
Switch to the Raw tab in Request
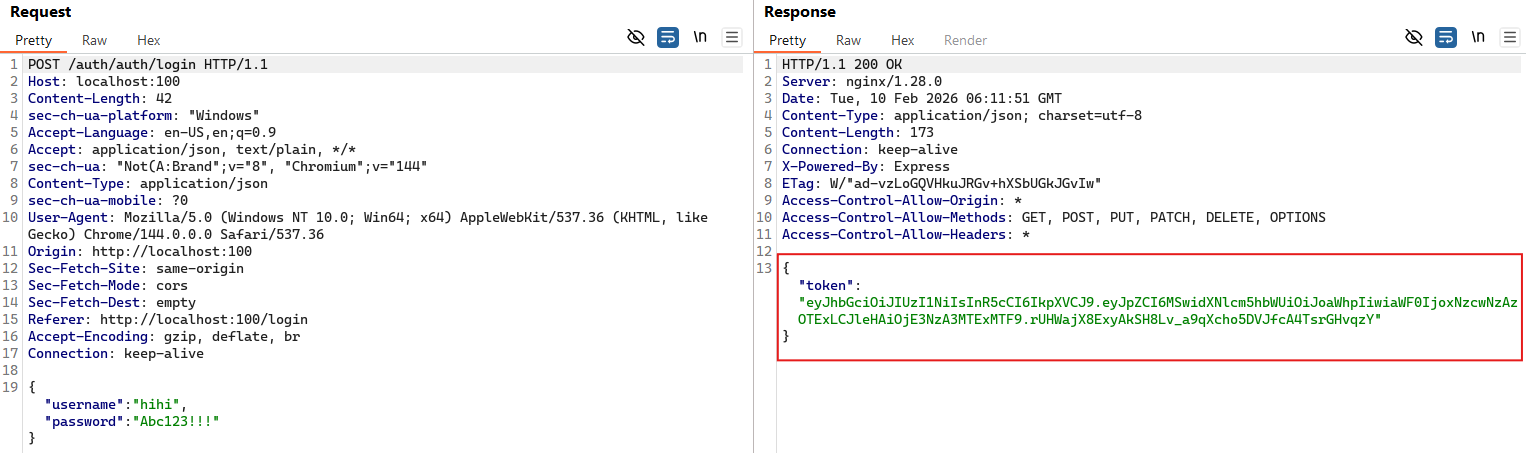click(95, 41)
